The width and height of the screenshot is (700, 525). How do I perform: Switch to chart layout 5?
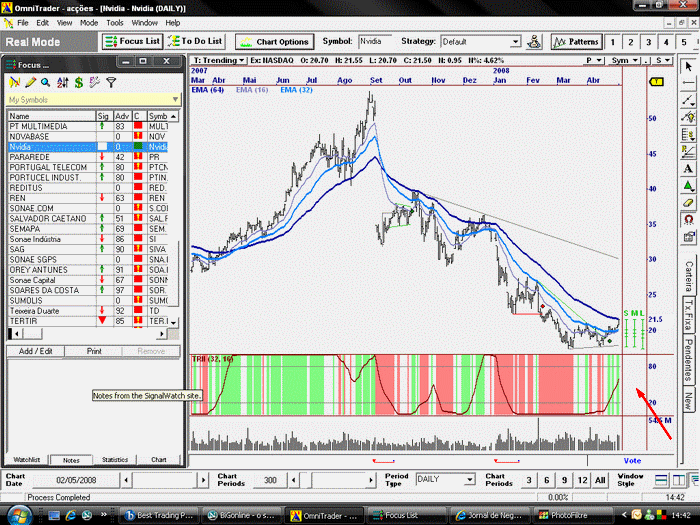pyautogui.click(x=684, y=42)
